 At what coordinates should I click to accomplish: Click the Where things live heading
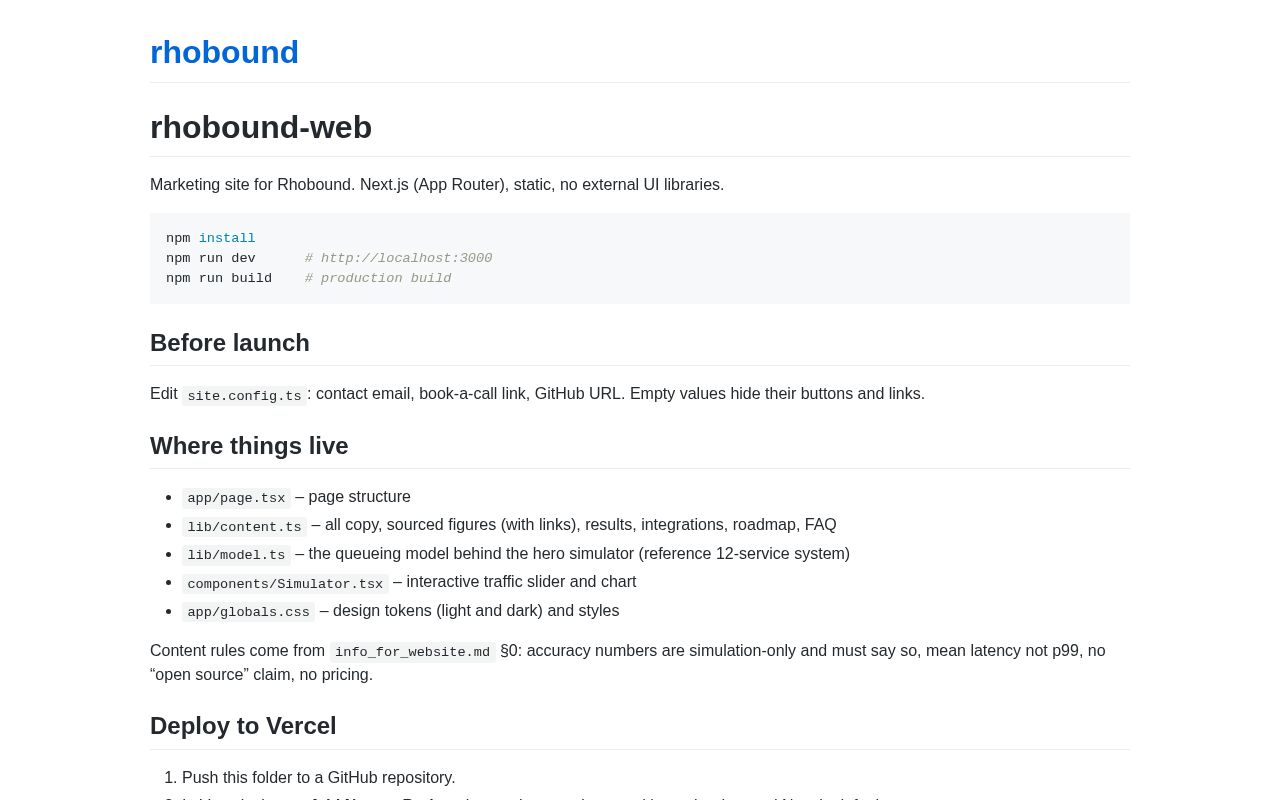pos(249,446)
